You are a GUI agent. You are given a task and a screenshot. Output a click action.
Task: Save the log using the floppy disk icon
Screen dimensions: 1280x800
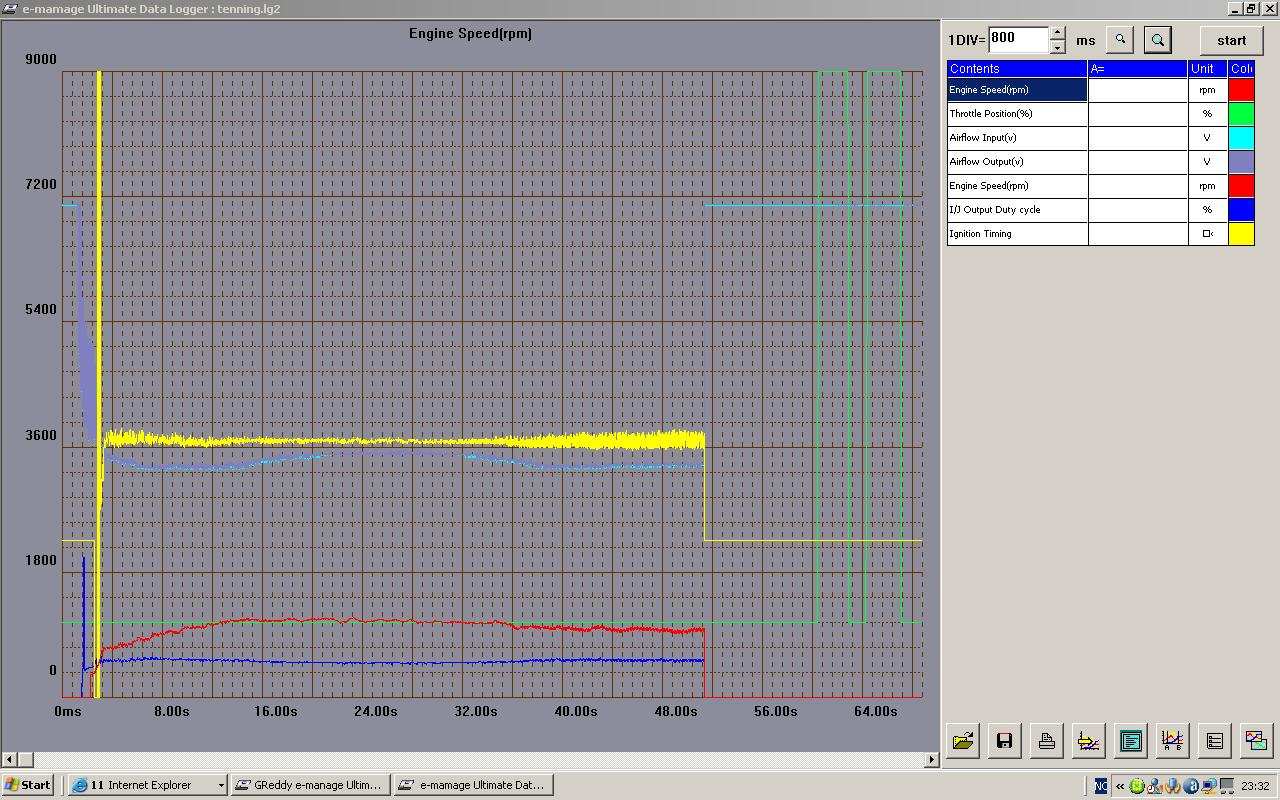pos(1004,741)
